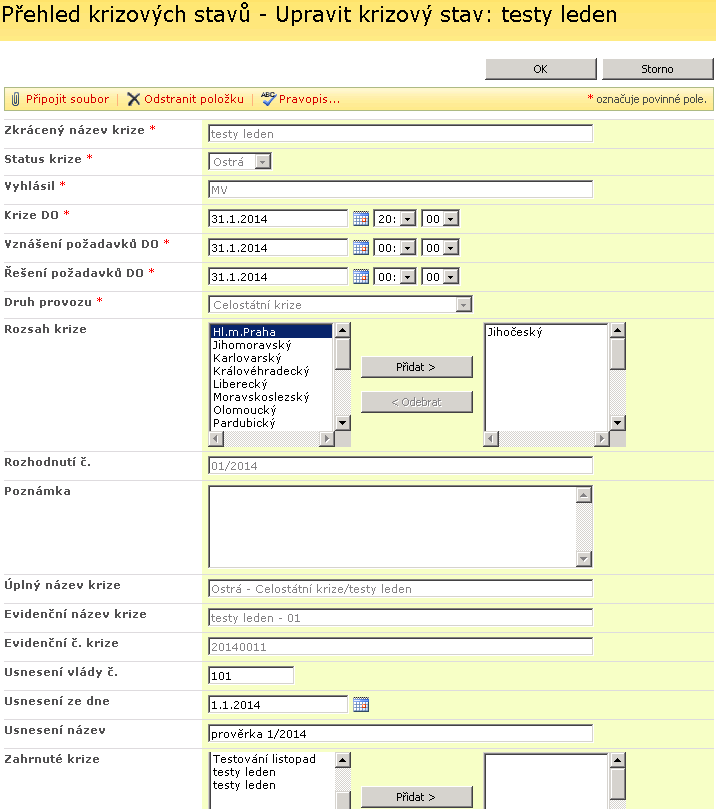This screenshot has width=716, height=809.
Task: Click the Evidenční název krize field
Action: click(x=401, y=617)
